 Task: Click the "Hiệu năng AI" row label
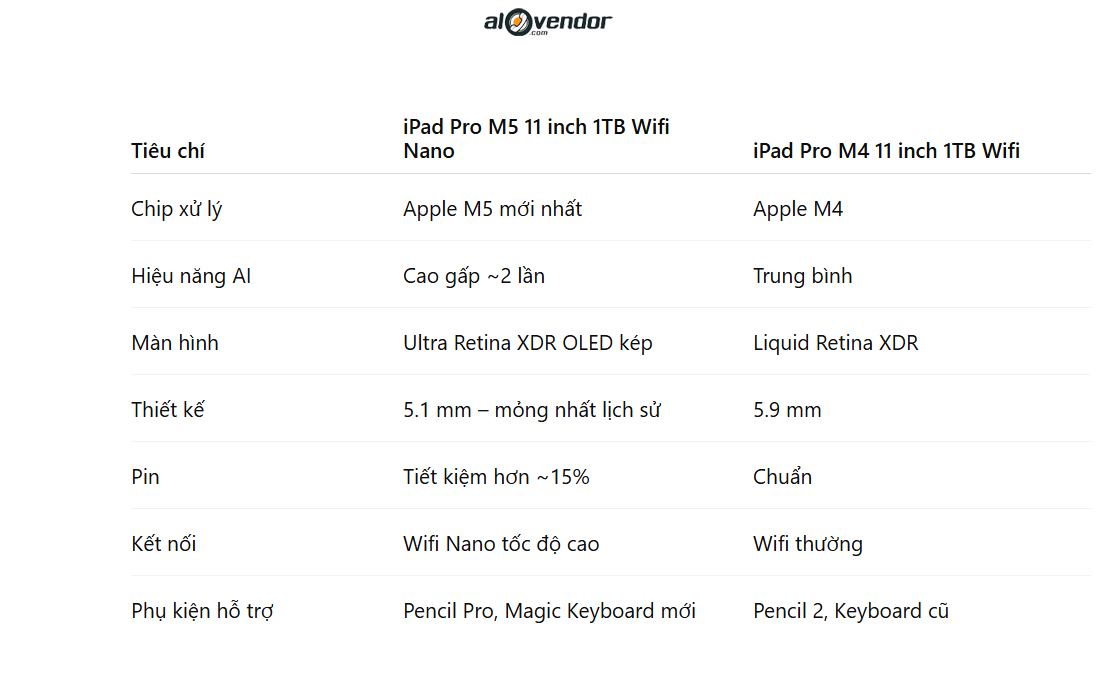point(191,276)
